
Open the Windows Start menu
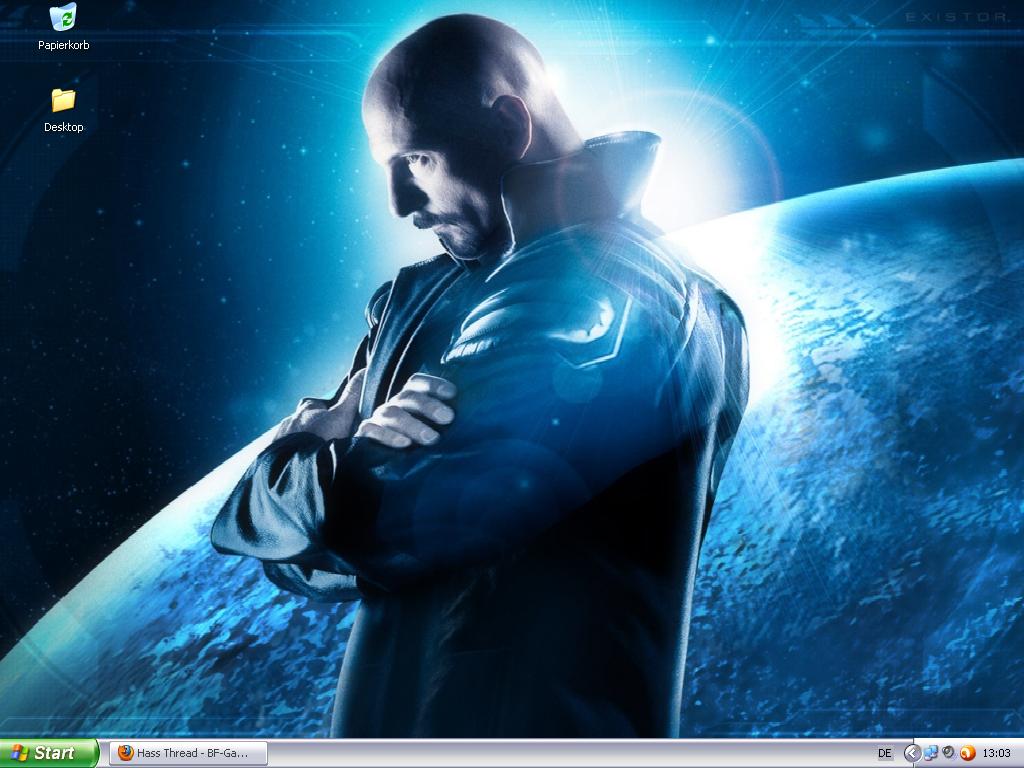tap(49, 753)
